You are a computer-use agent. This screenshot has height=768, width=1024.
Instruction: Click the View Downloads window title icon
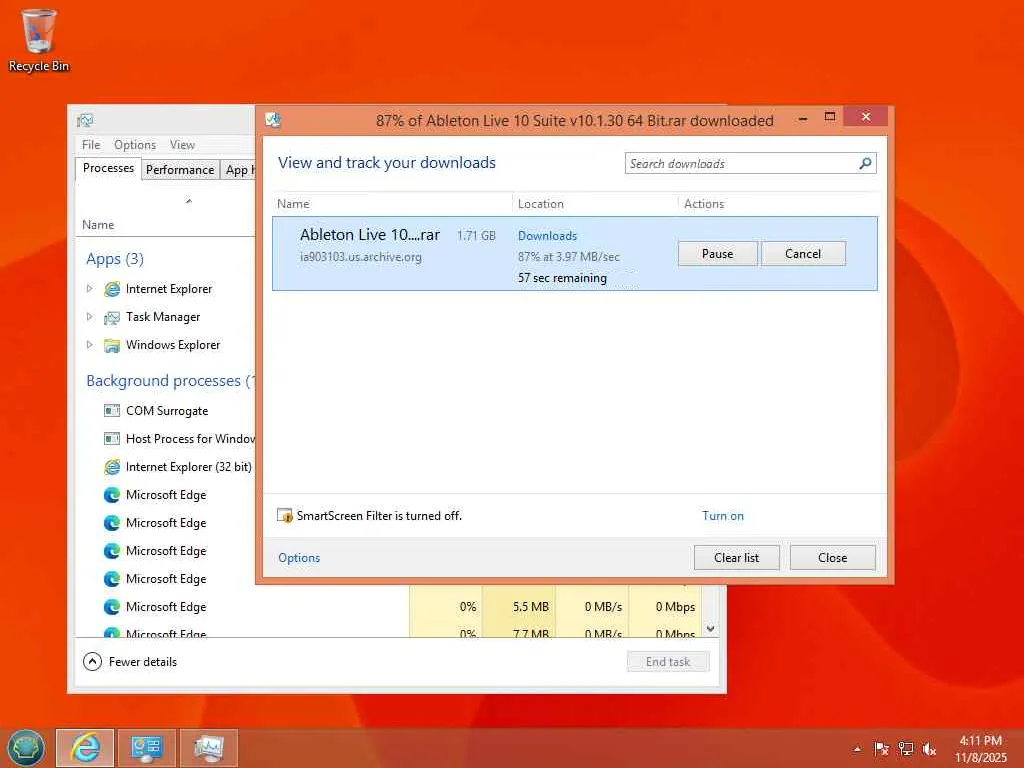pyautogui.click(x=273, y=120)
